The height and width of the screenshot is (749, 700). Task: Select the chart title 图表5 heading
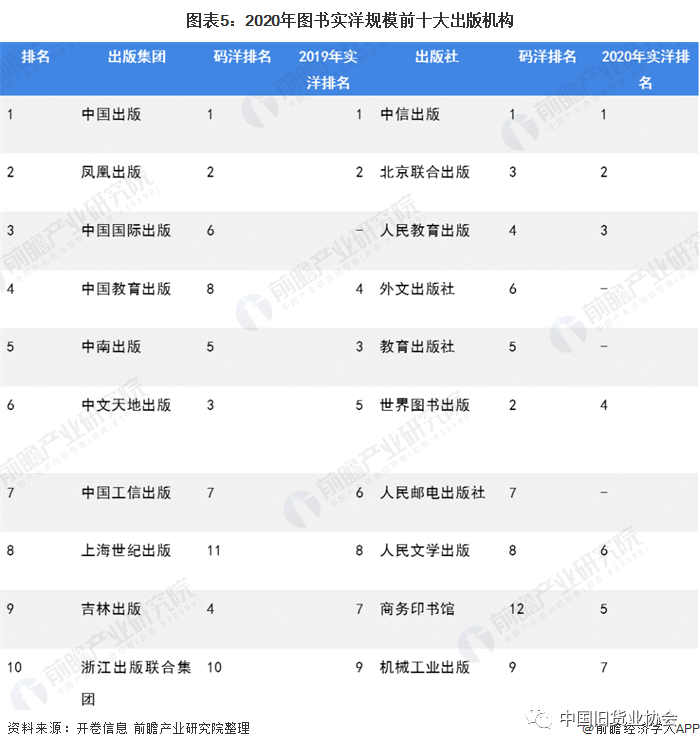click(350, 20)
